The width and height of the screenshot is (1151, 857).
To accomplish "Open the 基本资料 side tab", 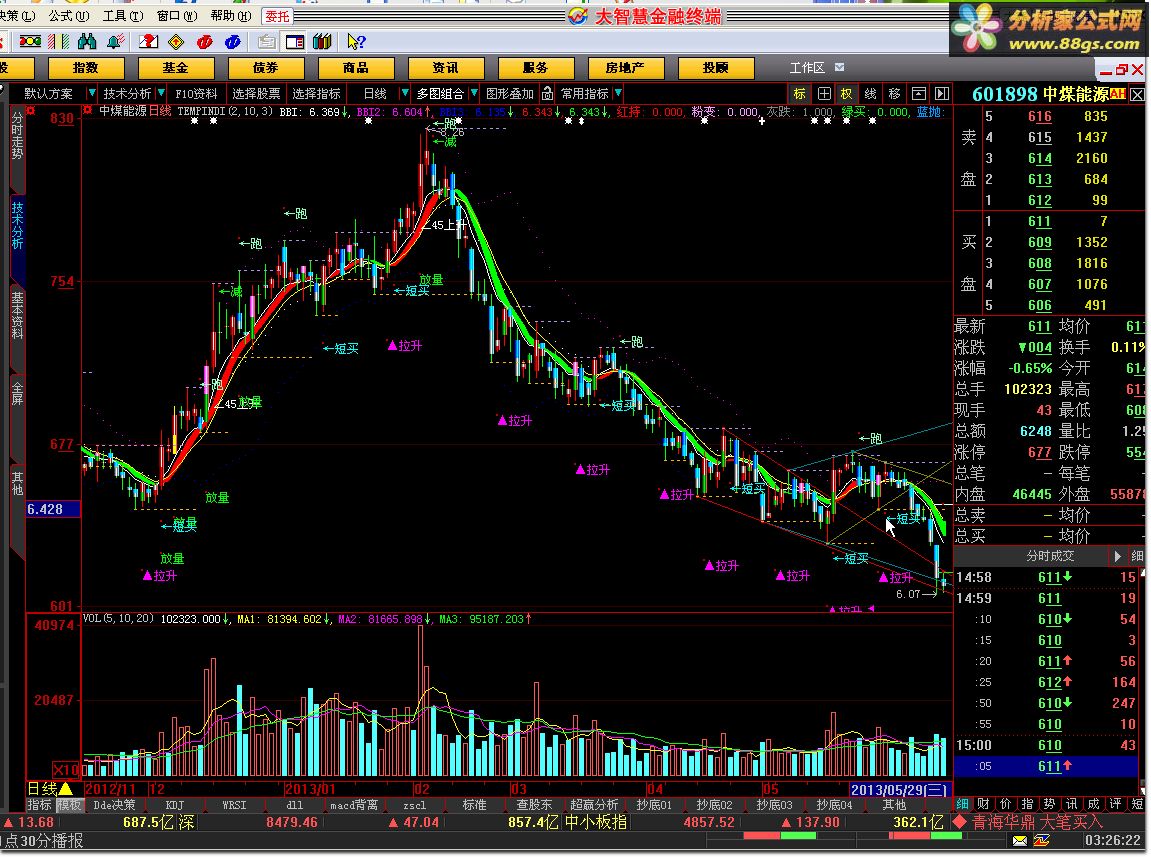I will (17, 316).
